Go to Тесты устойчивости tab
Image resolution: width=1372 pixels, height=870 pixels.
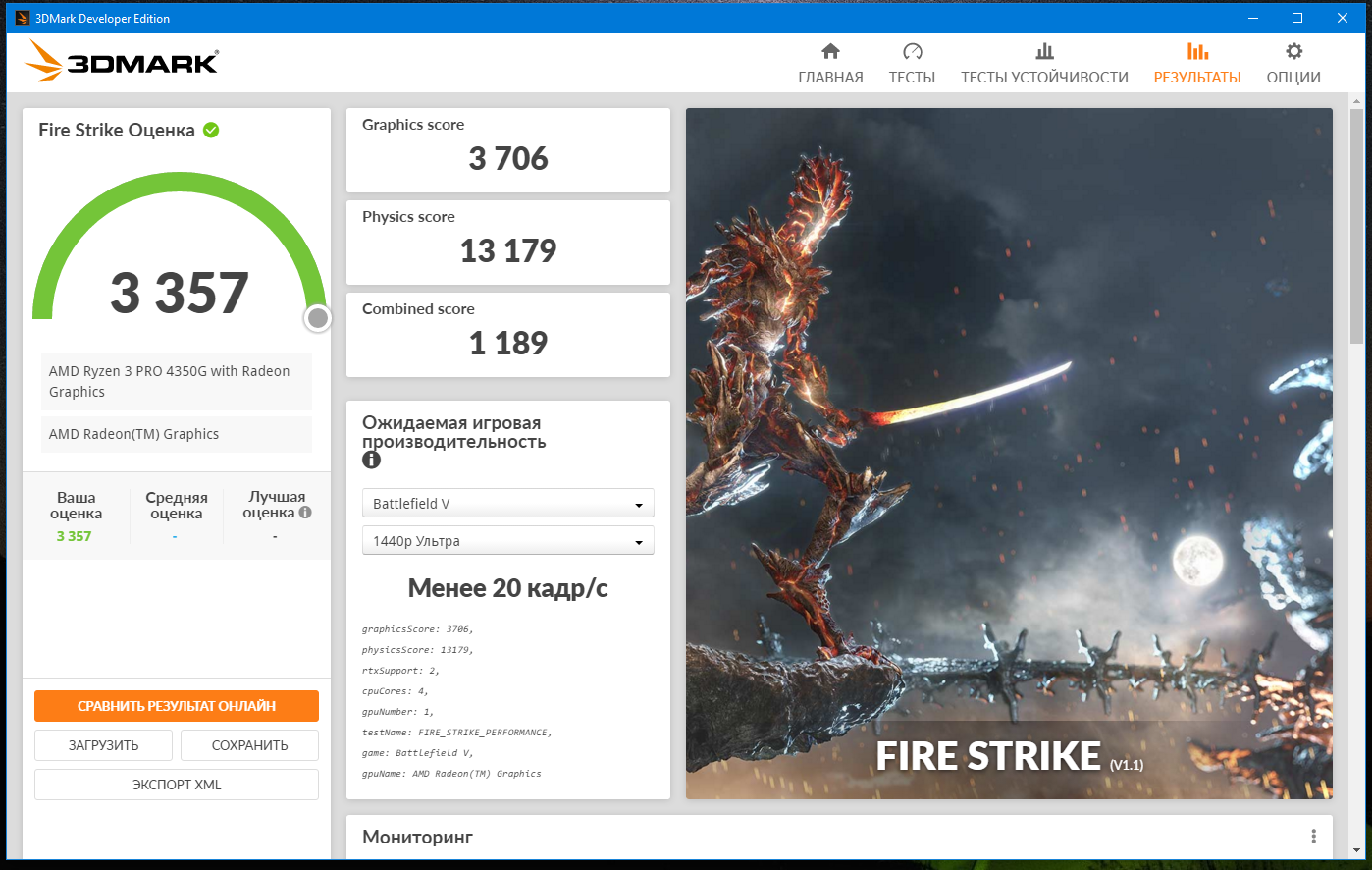click(x=1044, y=63)
